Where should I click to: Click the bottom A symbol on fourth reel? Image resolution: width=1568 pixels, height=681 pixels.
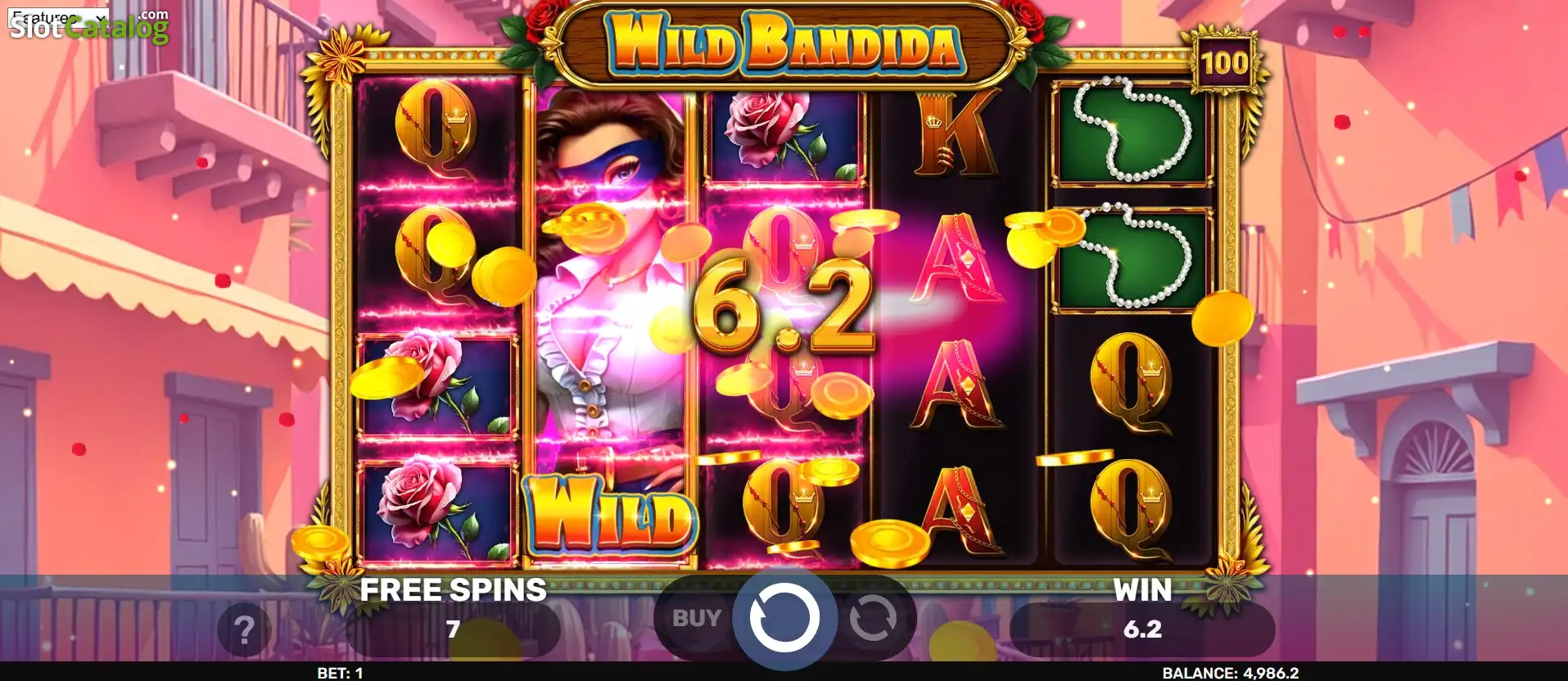pos(956,511)
